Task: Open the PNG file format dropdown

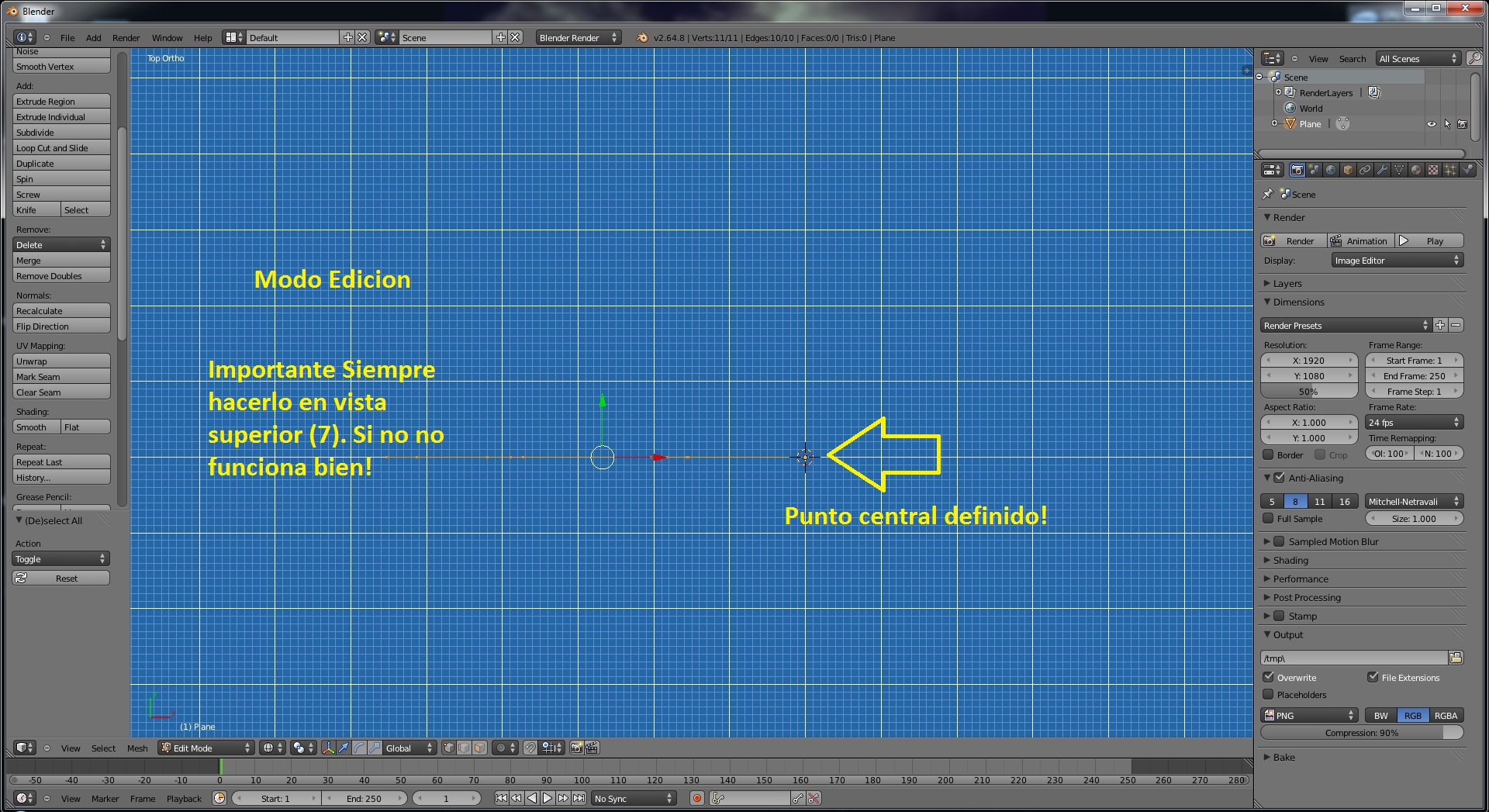Action: [1310, 715]
